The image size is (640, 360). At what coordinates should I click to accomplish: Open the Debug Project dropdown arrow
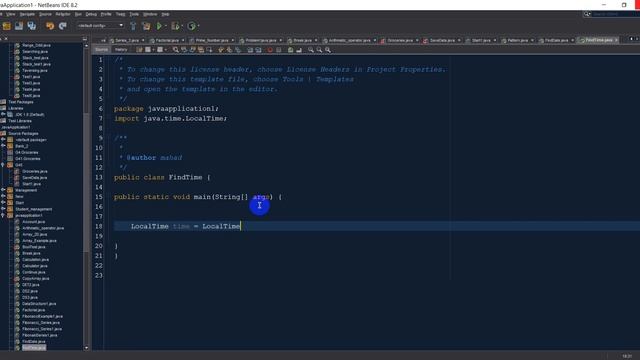tap(181, 26)
